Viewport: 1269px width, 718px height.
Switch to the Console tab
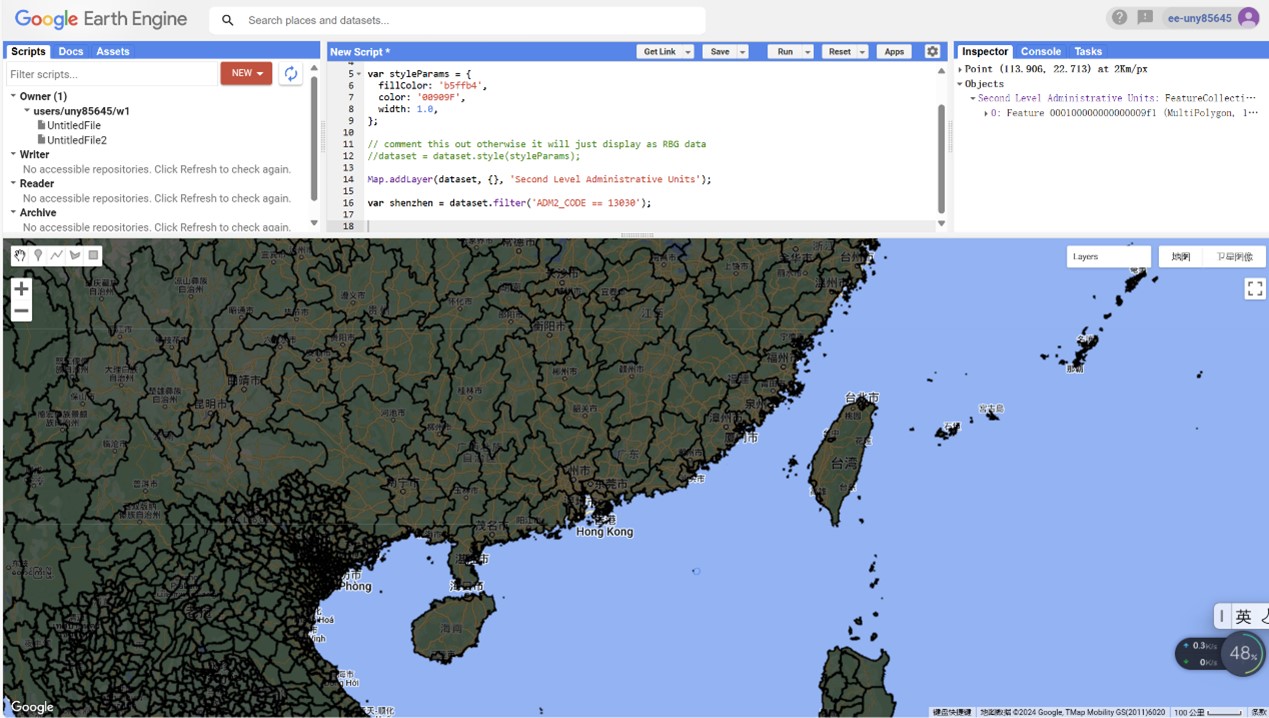coord(1040,51)
